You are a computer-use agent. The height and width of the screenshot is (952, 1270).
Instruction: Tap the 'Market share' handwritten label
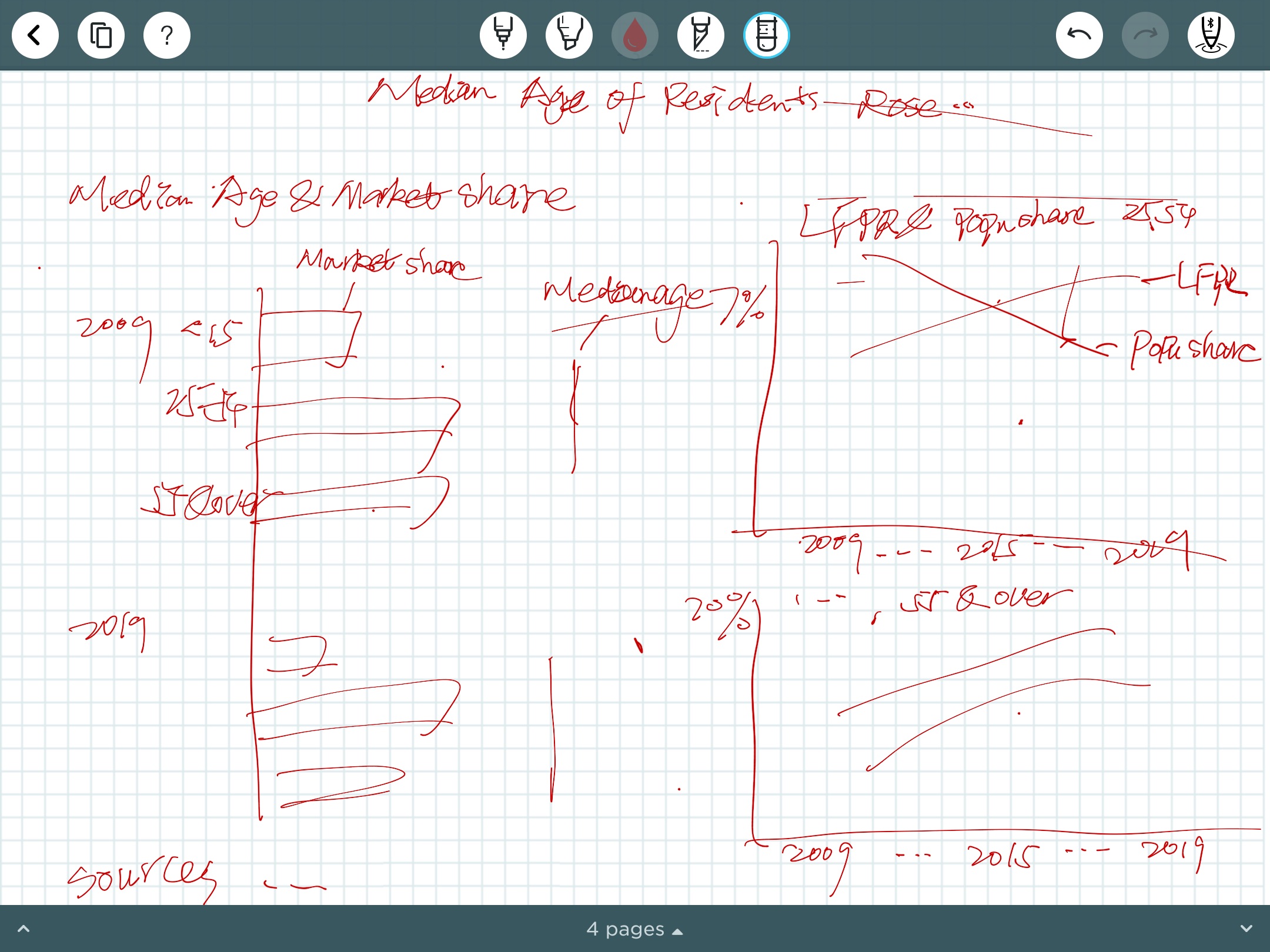click(382, 263)
